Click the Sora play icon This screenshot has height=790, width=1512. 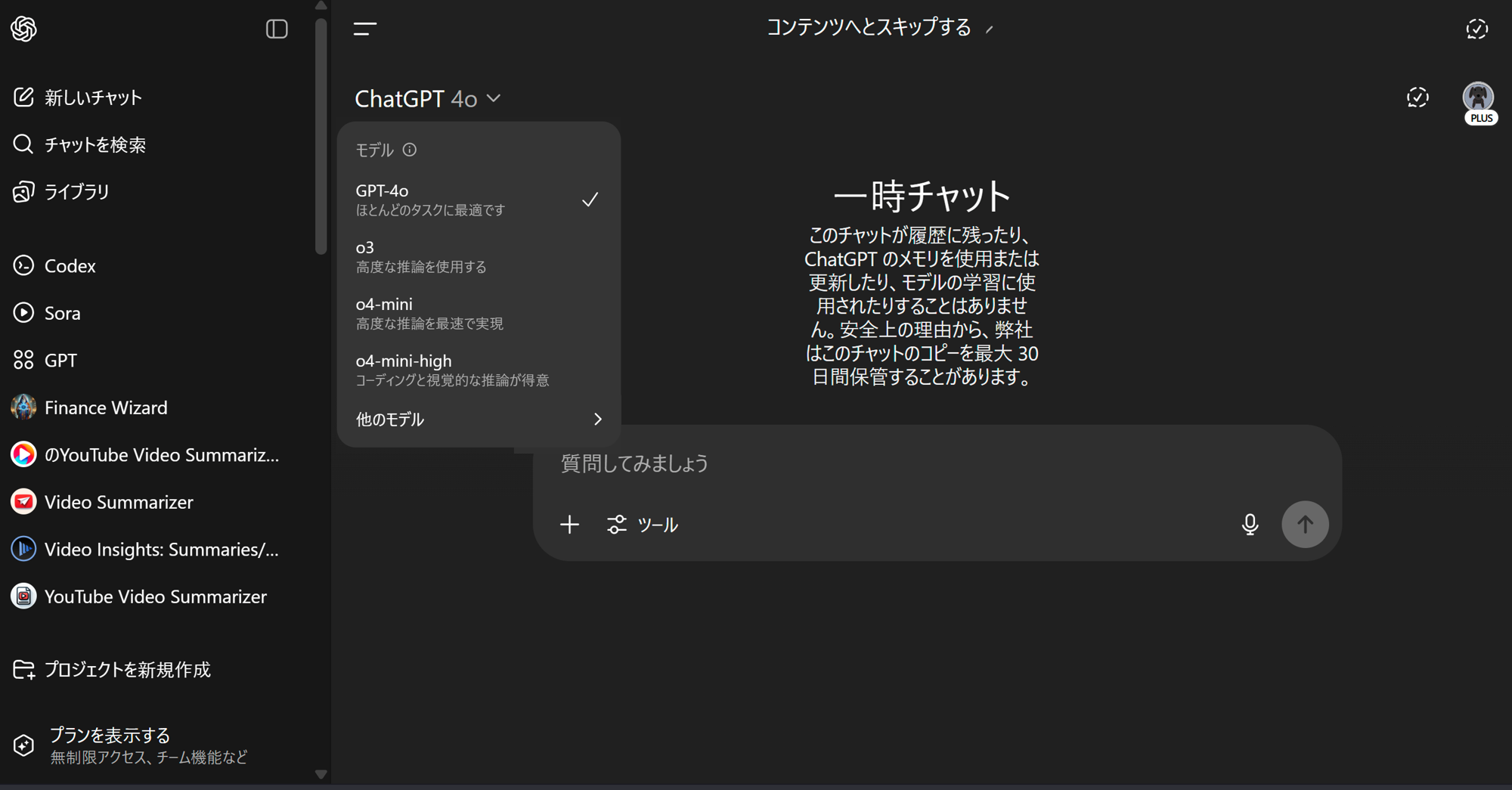tap(23, 312)
